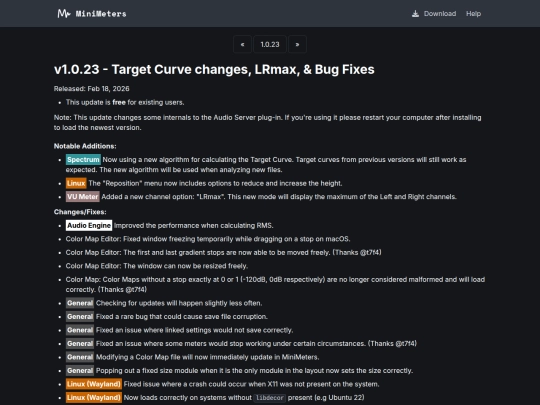
Task: Click General tag beside 'meters would stop working'
Action: tap(80, 343)
